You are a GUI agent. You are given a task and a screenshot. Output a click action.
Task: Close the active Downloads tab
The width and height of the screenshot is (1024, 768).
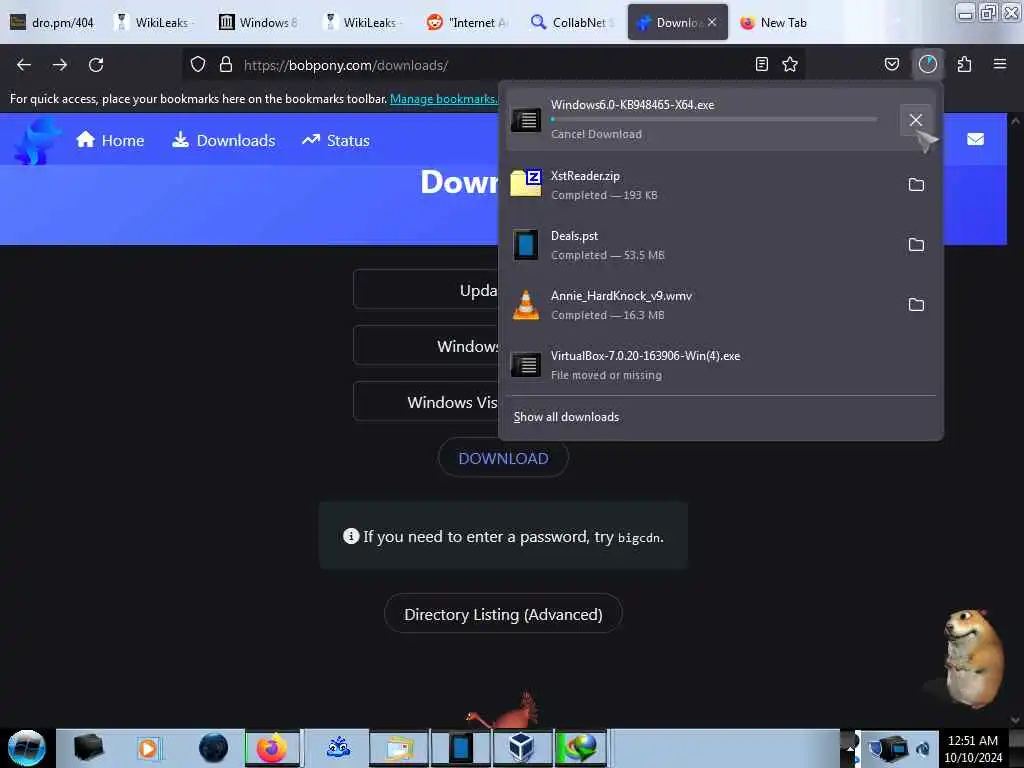point(712,22)
